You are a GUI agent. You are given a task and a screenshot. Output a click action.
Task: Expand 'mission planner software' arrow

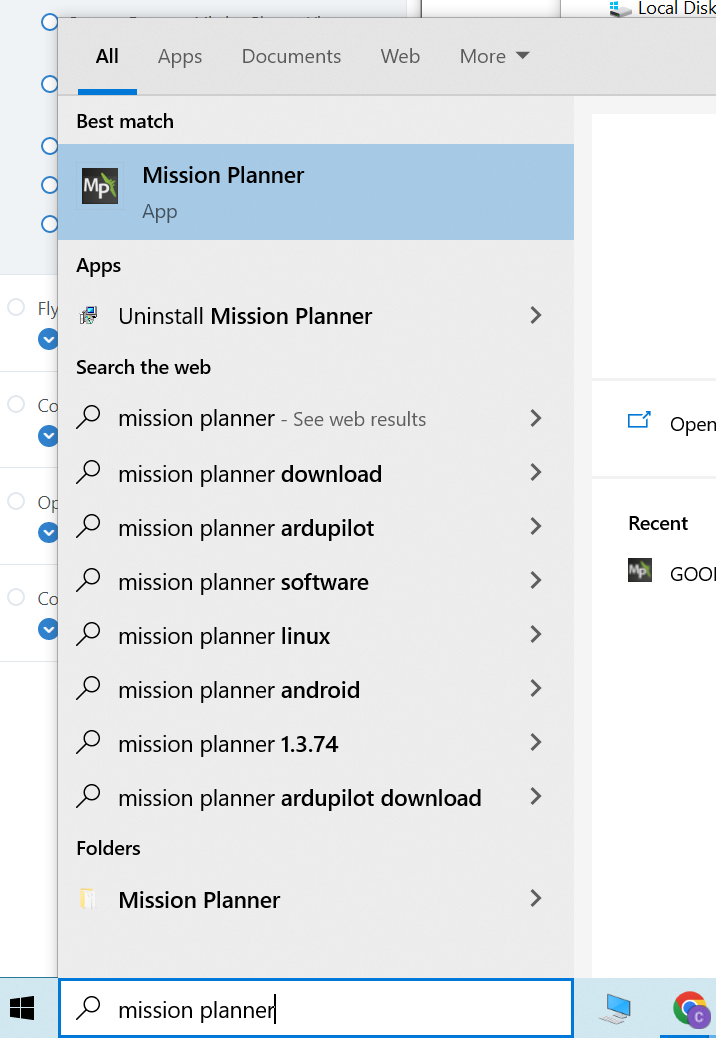tap(536, 581)
